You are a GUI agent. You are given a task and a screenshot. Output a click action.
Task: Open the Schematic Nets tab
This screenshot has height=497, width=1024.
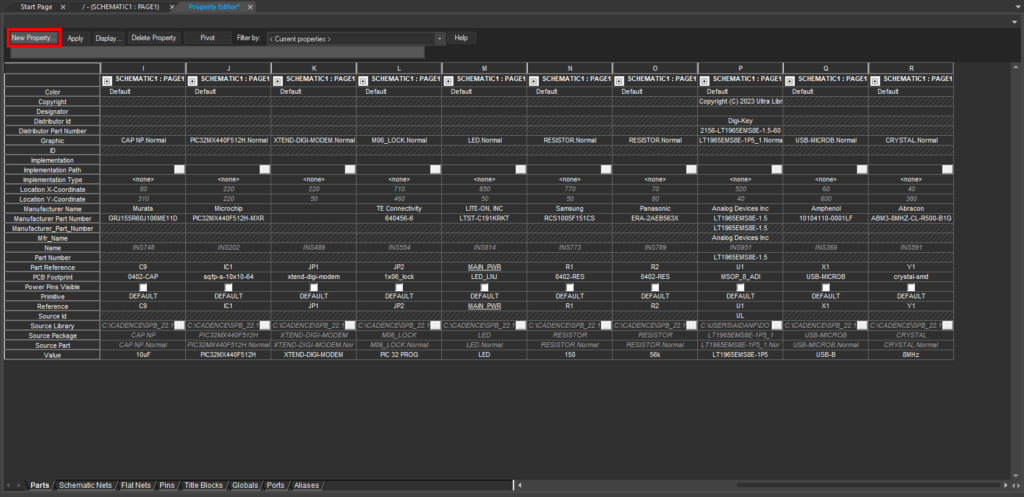tap(85, 485)
